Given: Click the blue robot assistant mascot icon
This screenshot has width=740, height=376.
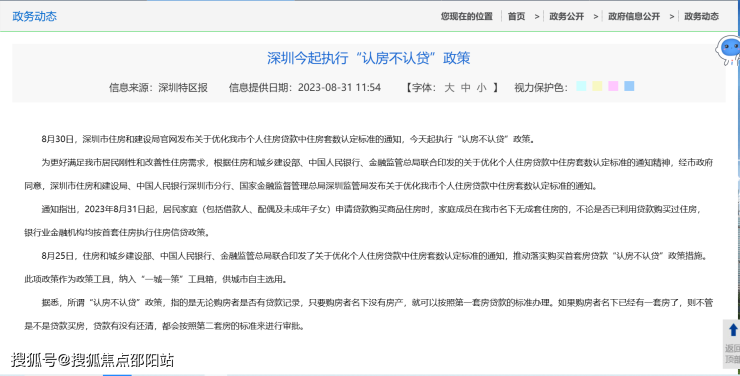Looking at the screenshot, I should pyautogui.click(x=728, y=50).
